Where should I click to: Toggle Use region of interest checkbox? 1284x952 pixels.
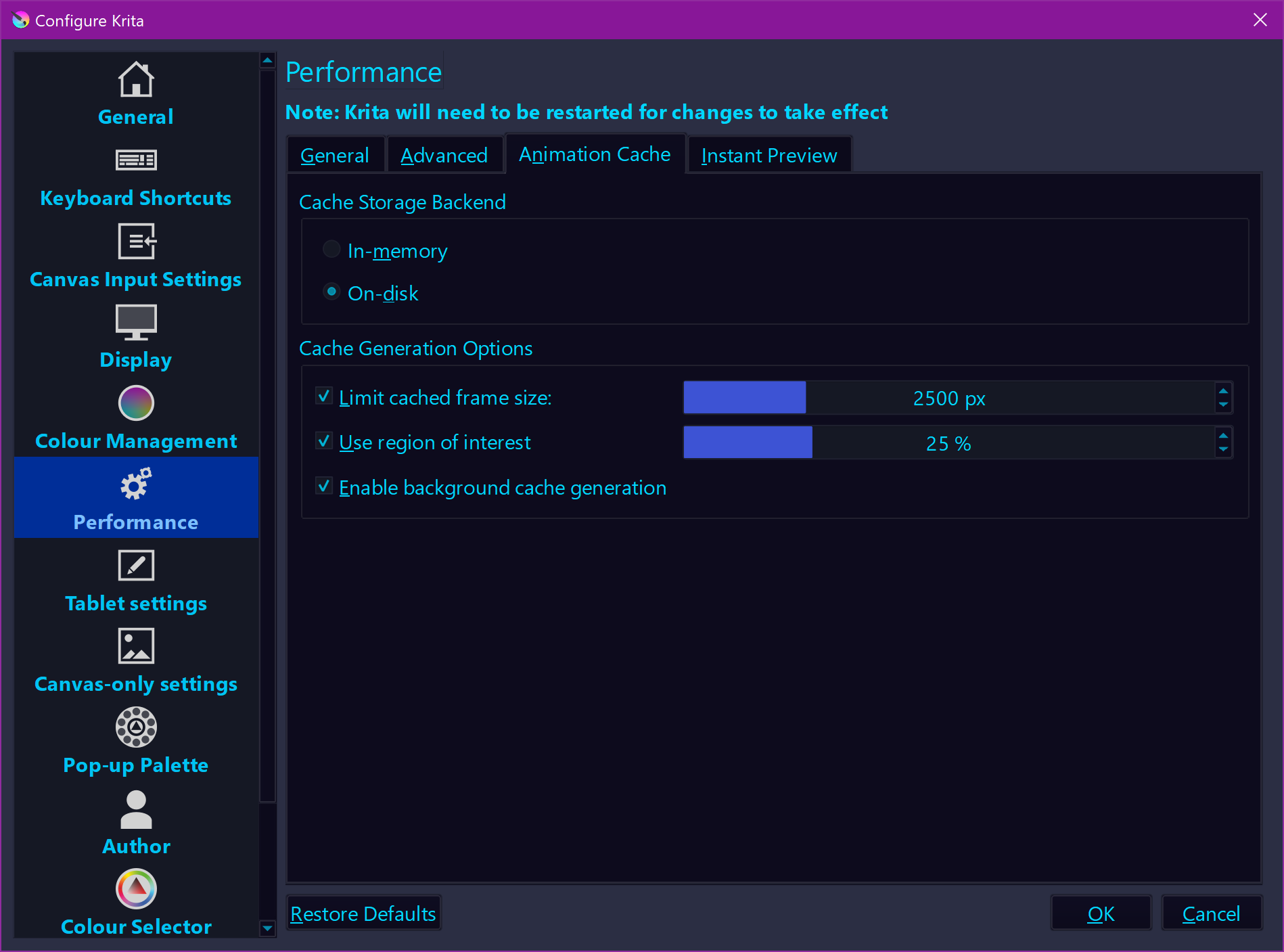click(324, 441)
